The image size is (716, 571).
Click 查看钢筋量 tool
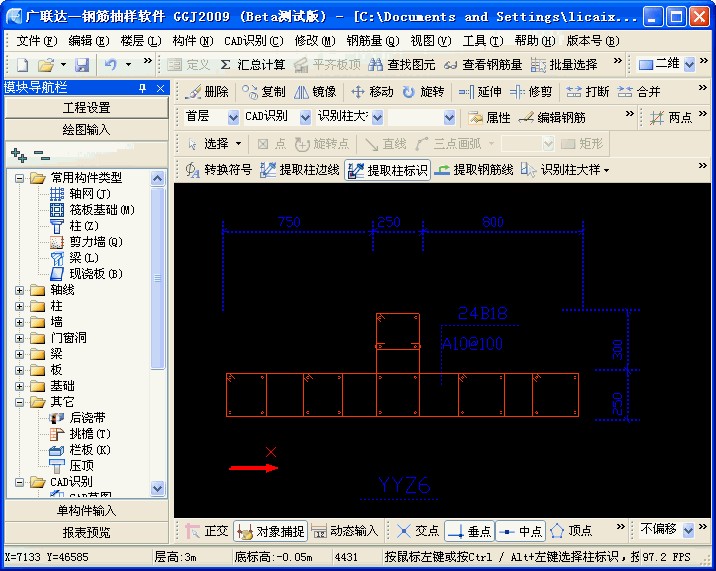[x=483, y=65]
